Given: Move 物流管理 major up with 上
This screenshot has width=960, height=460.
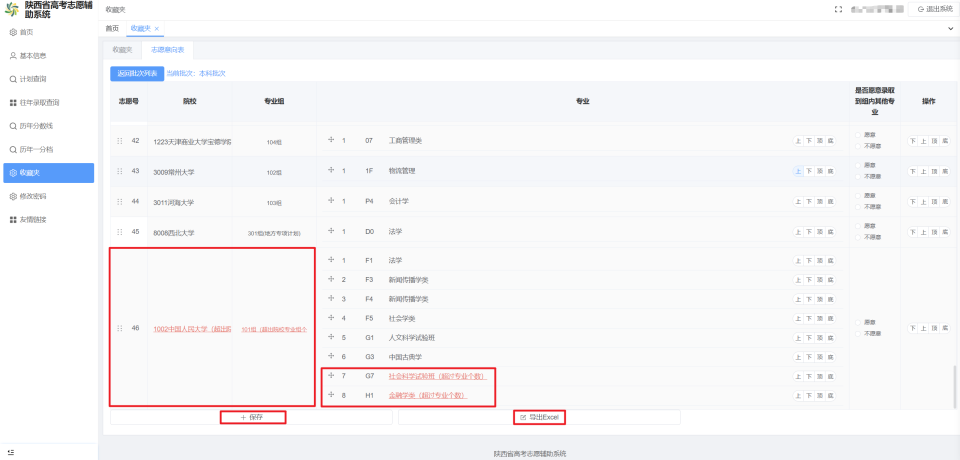Looking at the screenshot, I should (x=798, y=172).
